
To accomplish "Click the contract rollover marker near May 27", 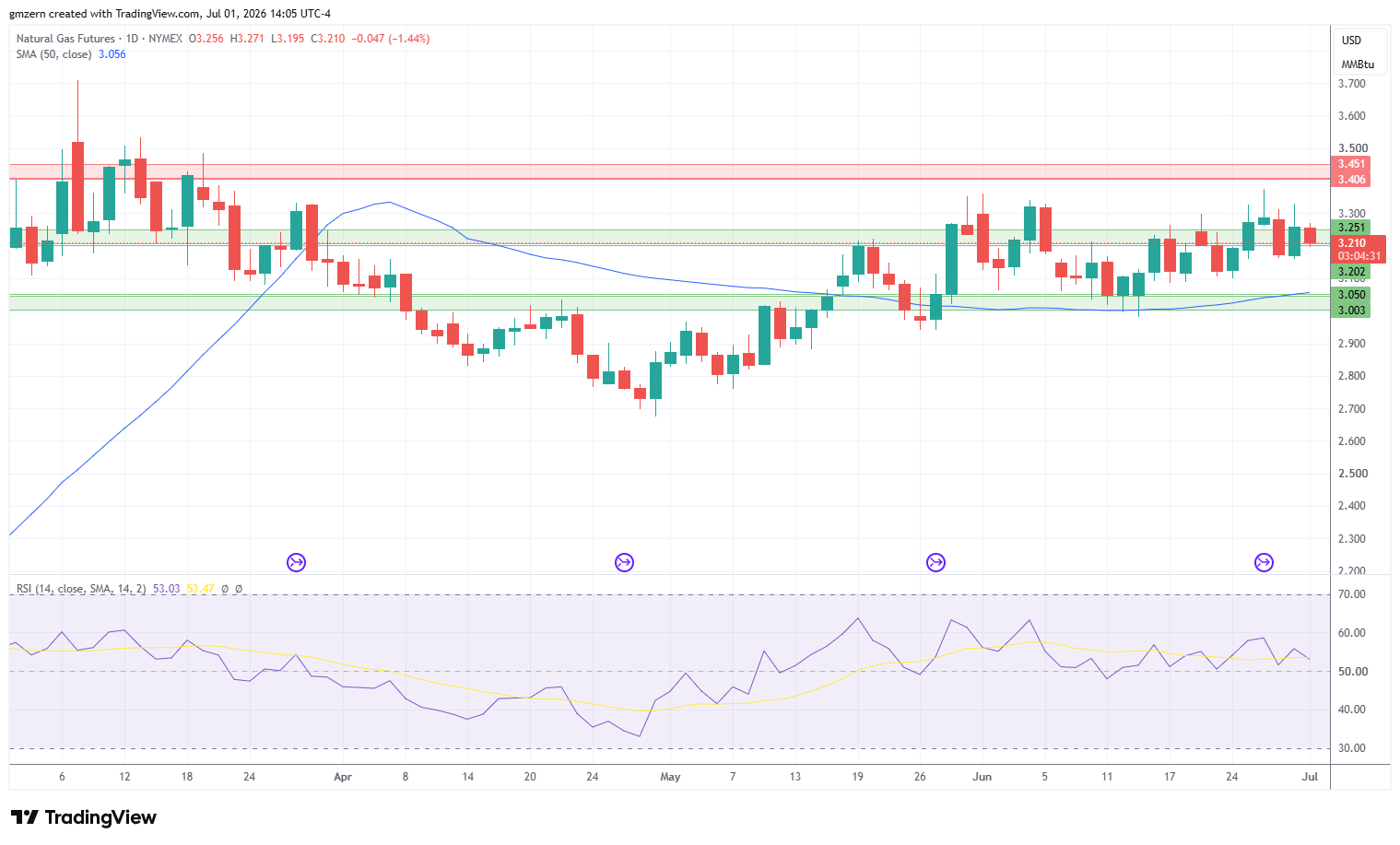I will pyautogui.click(x=935, y=562).
